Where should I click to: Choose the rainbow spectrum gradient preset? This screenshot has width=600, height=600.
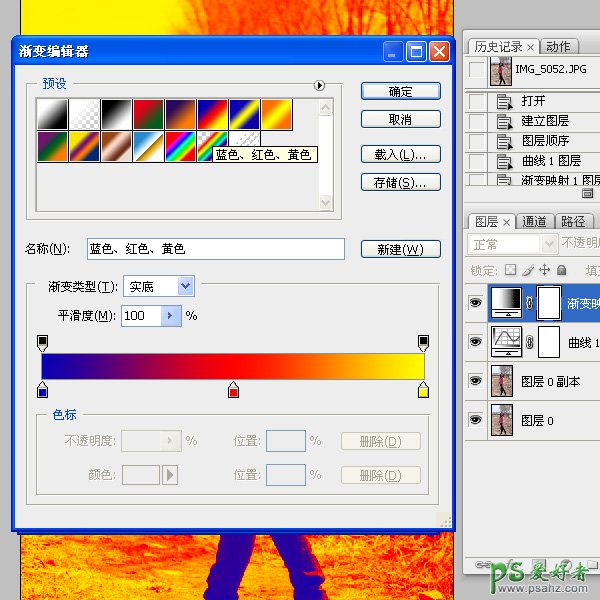(x=181, y=146)
